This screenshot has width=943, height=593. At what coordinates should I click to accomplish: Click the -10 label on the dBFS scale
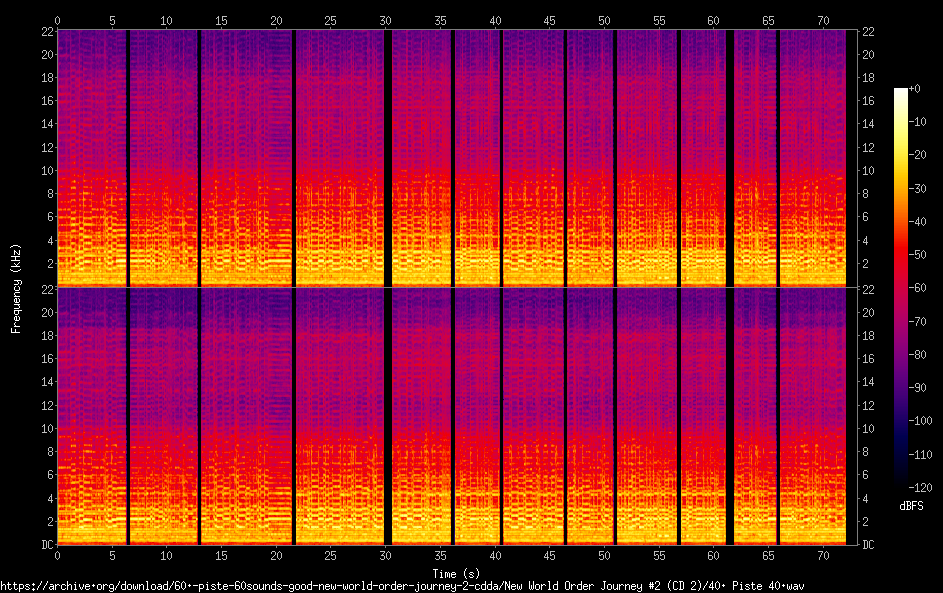coord(918,121)
